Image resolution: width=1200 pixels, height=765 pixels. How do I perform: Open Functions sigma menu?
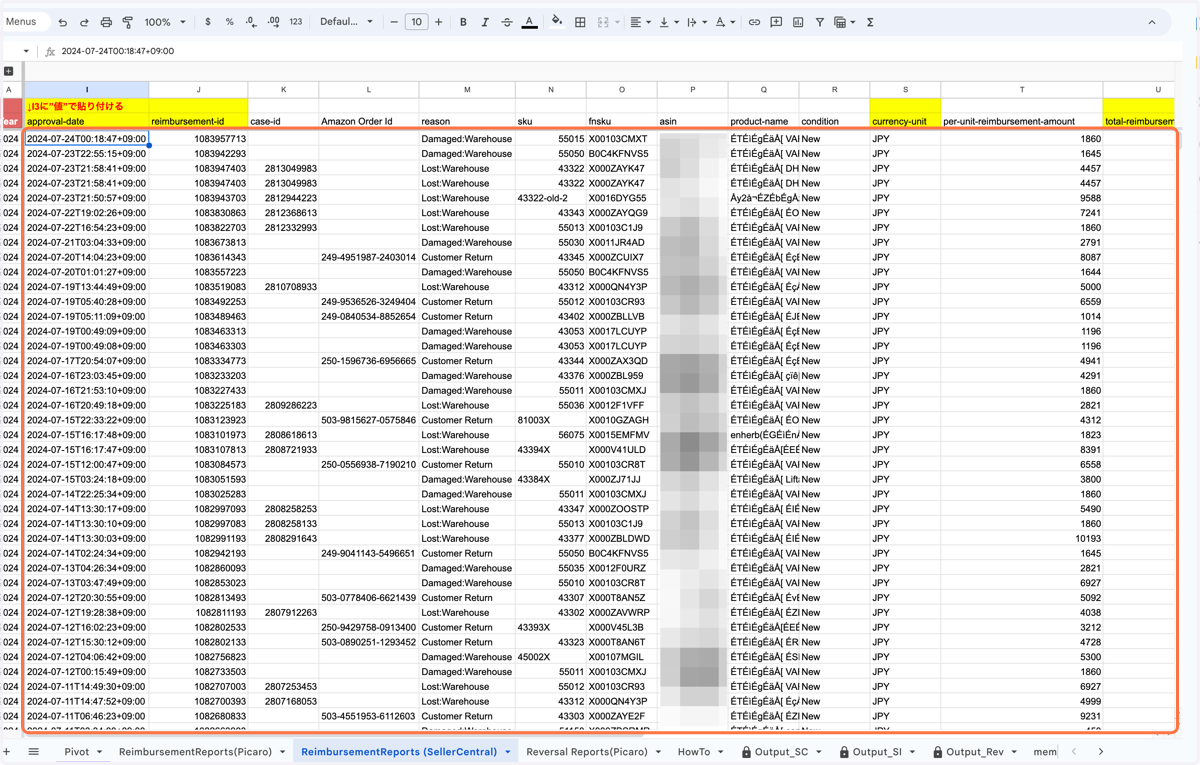coord(870,22)
